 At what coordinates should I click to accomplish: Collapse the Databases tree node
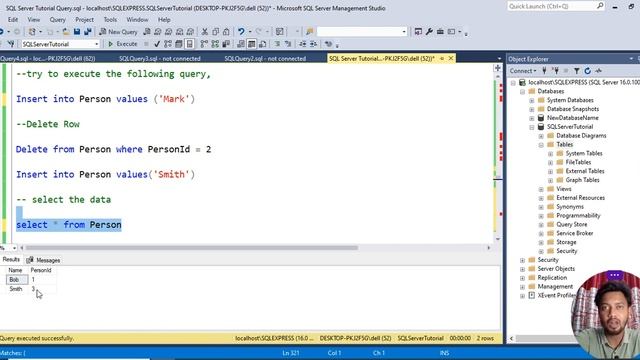[x=522, y=91]
